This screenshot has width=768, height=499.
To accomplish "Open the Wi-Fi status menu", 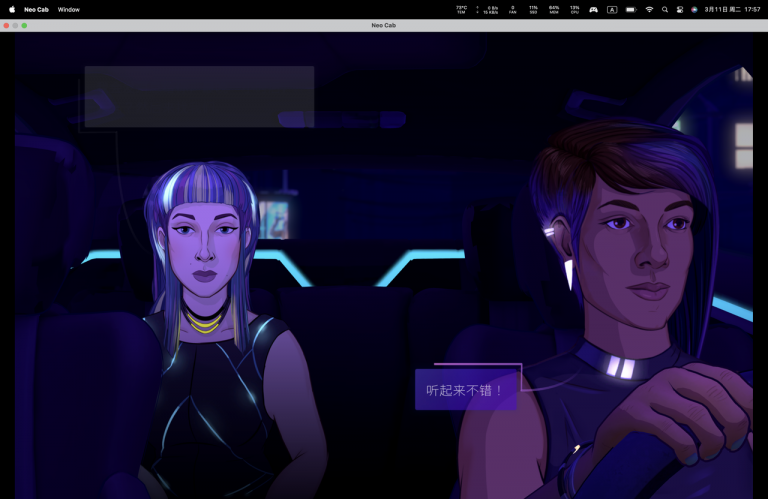I will (649, 10).
